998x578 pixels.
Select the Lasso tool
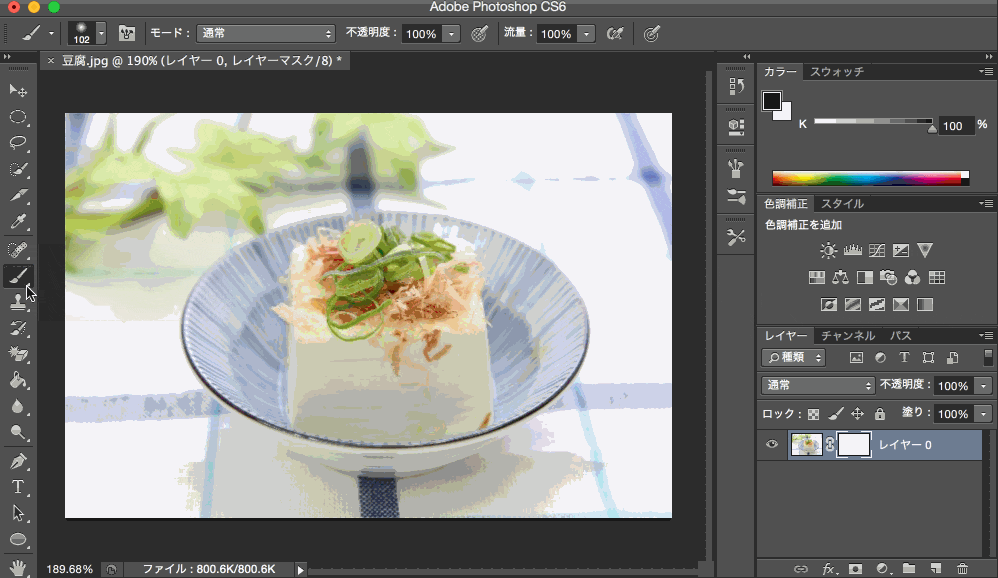pyautogui.click(x=18, y=143)
